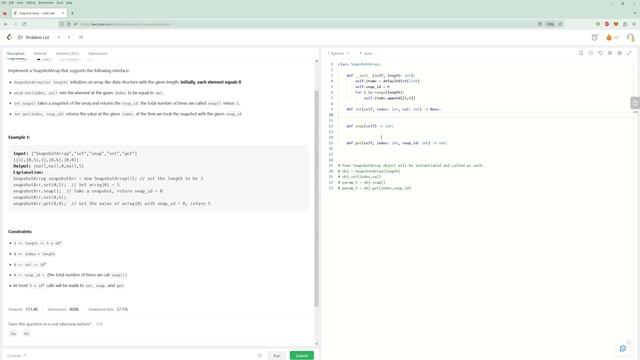This screenshot has width=640, height=360.
Task: Open the Tools menu in Firefox
Action: click(x=60, y=2)
